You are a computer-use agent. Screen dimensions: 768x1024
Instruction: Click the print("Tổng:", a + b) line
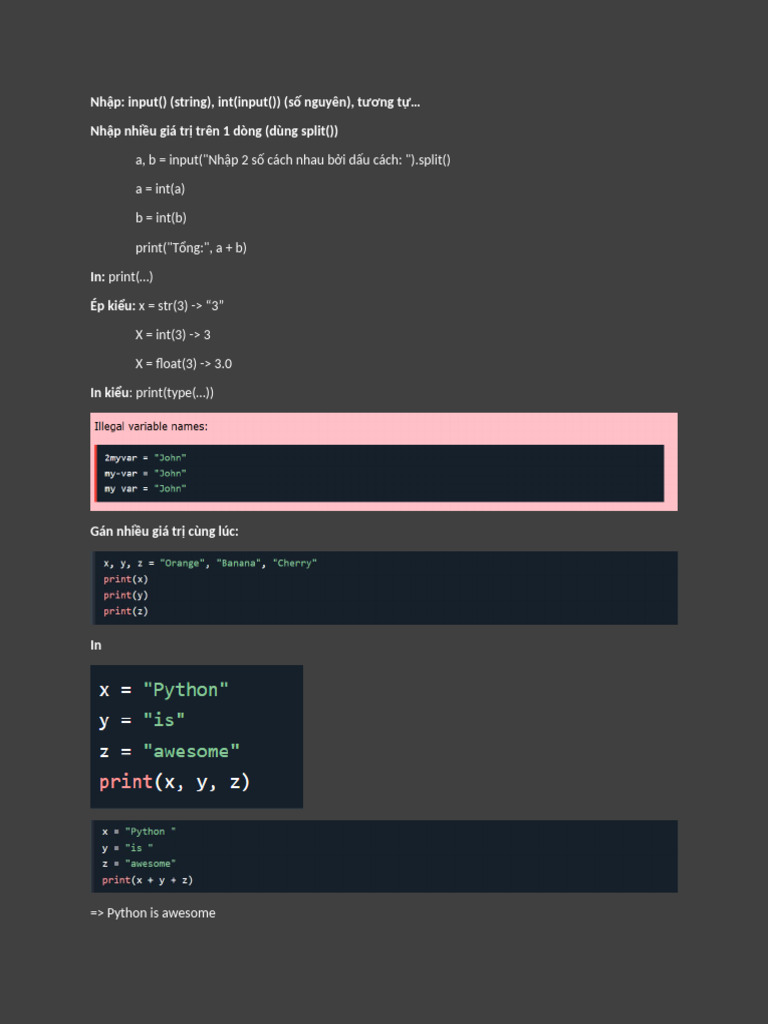(x=191, y=247)
